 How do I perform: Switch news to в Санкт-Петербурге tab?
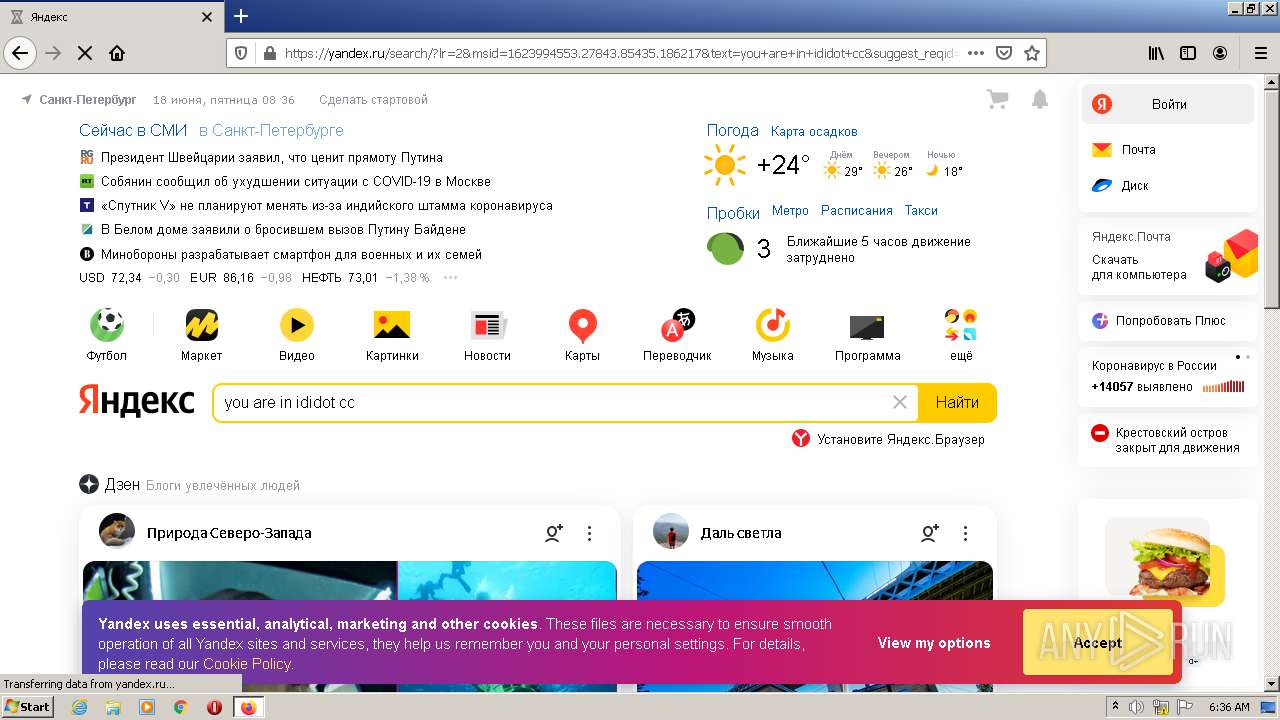pos(271,130)
